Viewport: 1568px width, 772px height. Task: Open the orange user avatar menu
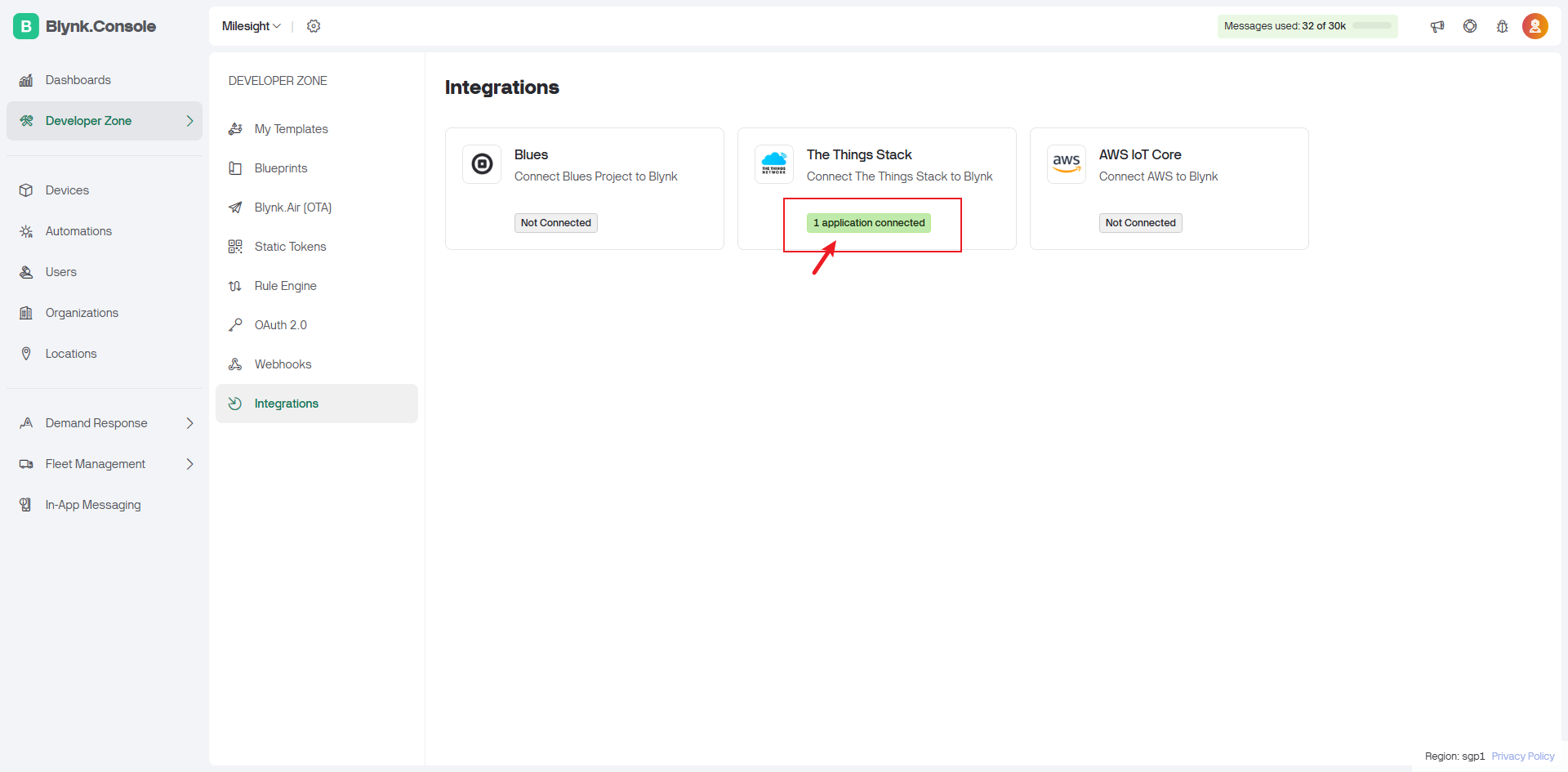click(1535, 26)
